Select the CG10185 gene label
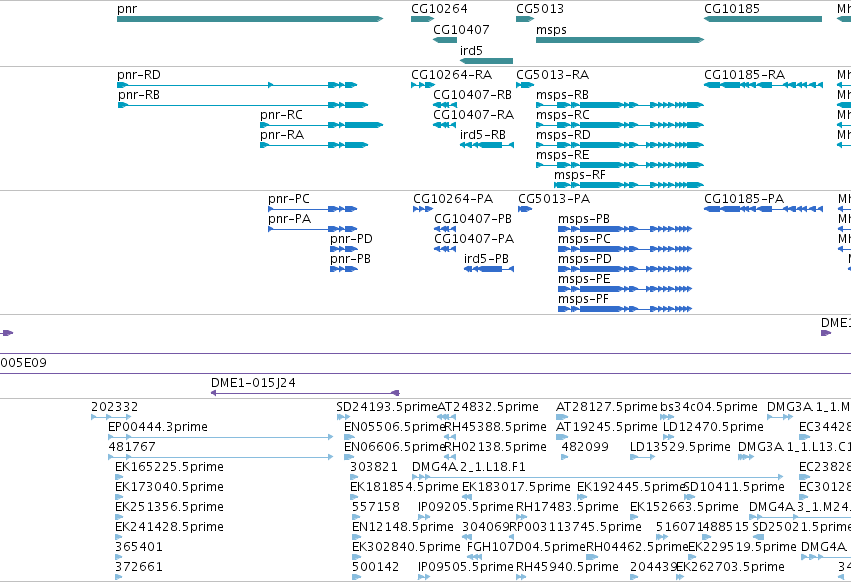 [732, 9]
